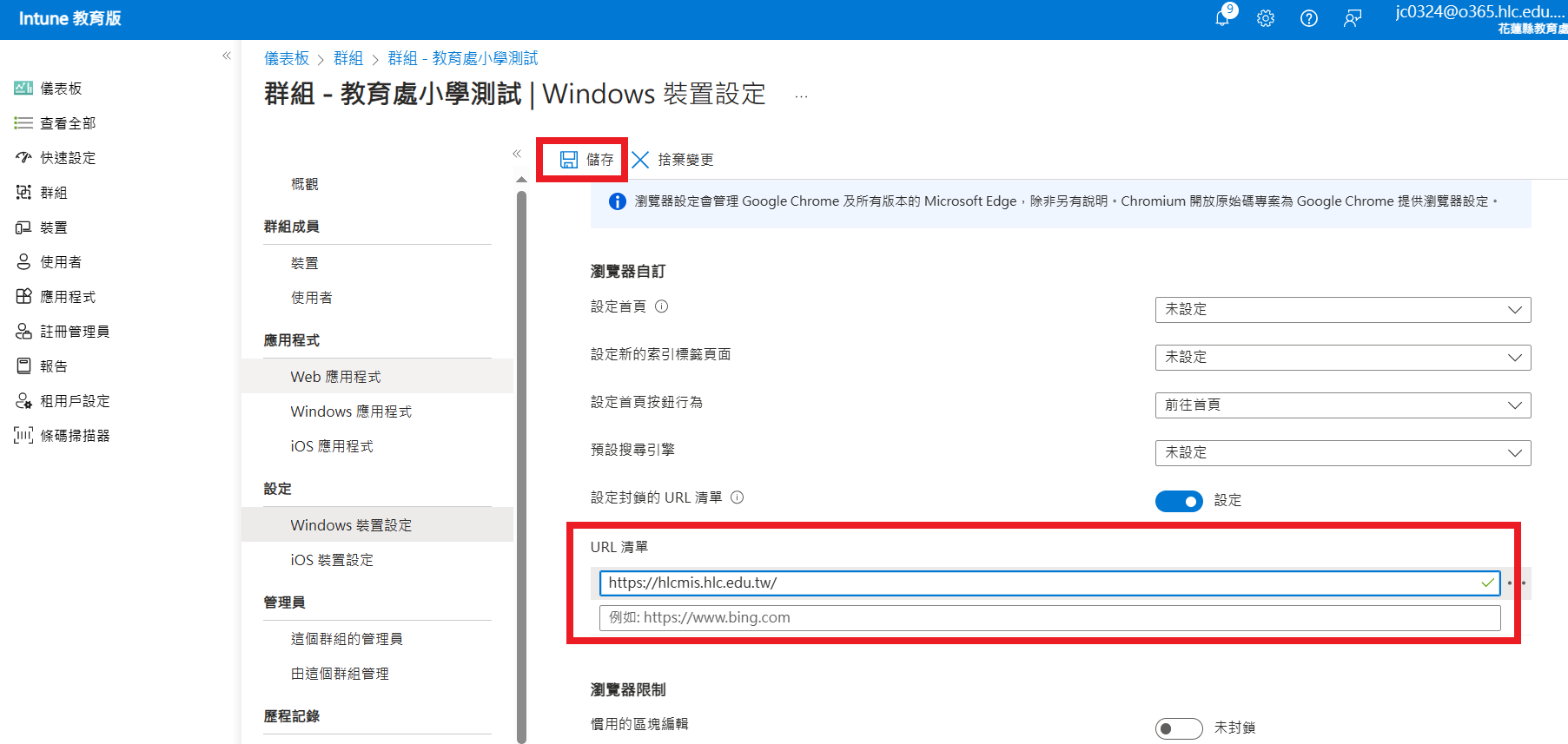Select iOS 裝置設定 in group menu

click(x=332, y=560)
